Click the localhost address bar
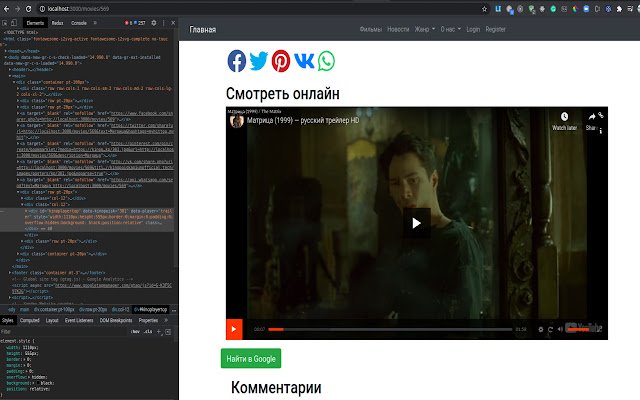Image resolution: width=640 pixels, height=400 pixels. 261,9
